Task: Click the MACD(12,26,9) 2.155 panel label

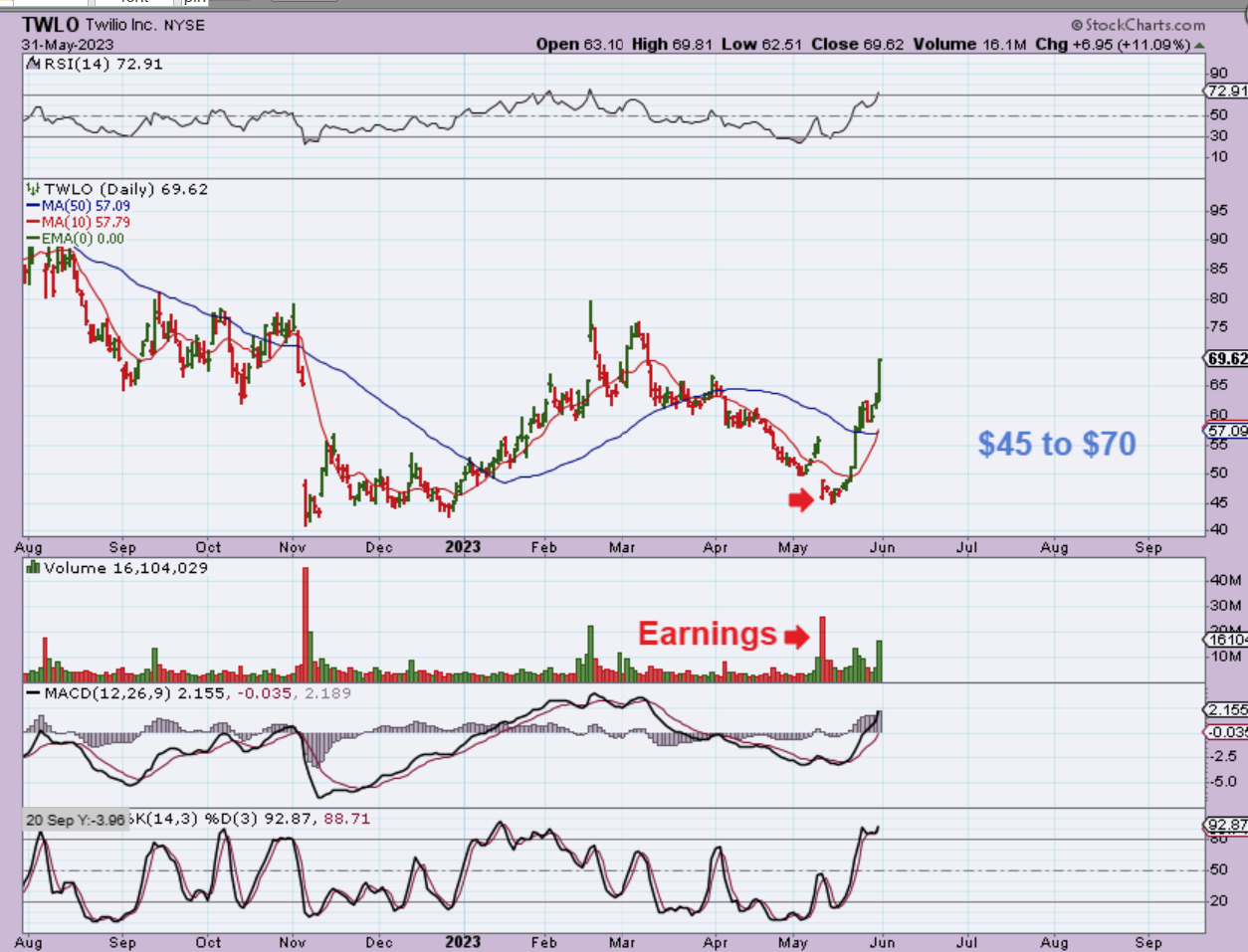Action: 134,693
